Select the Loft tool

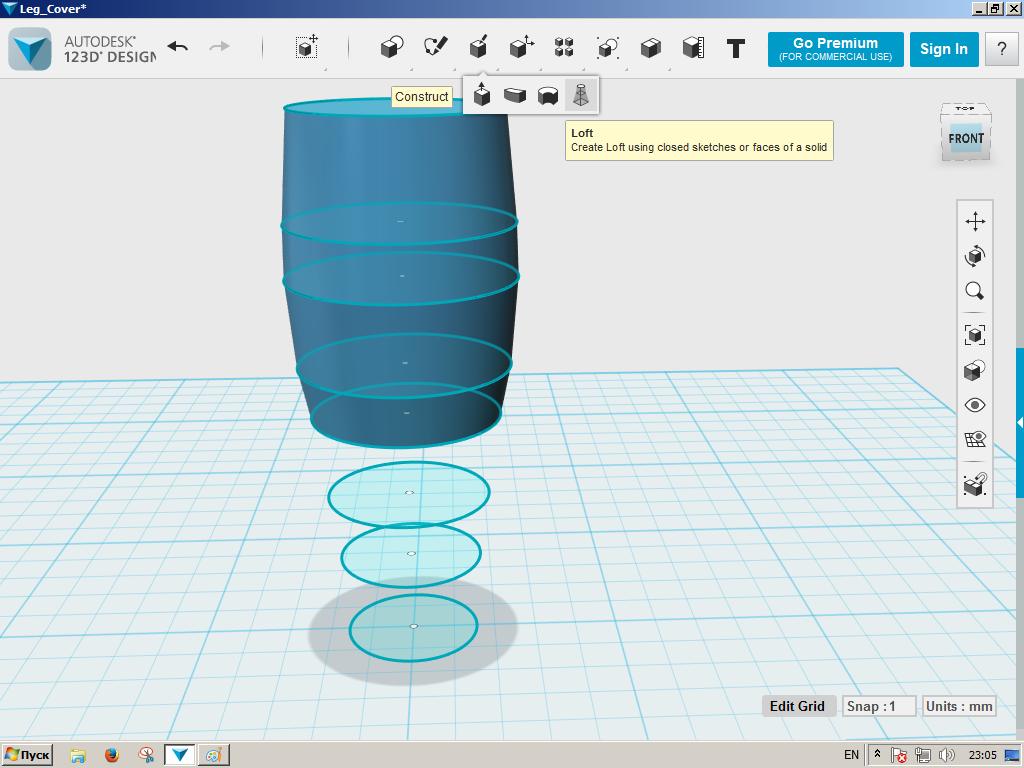581,95
